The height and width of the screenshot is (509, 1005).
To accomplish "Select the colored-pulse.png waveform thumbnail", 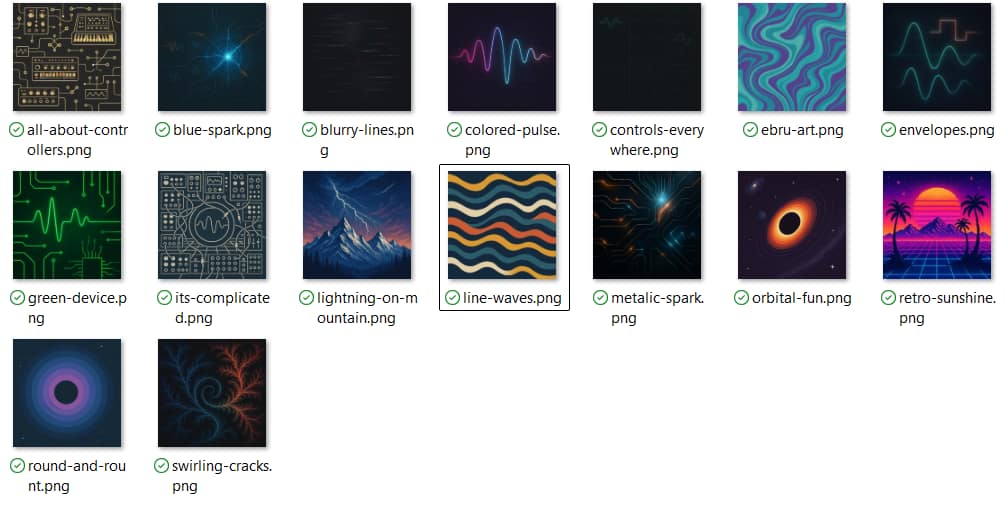I will coord(502,56).
